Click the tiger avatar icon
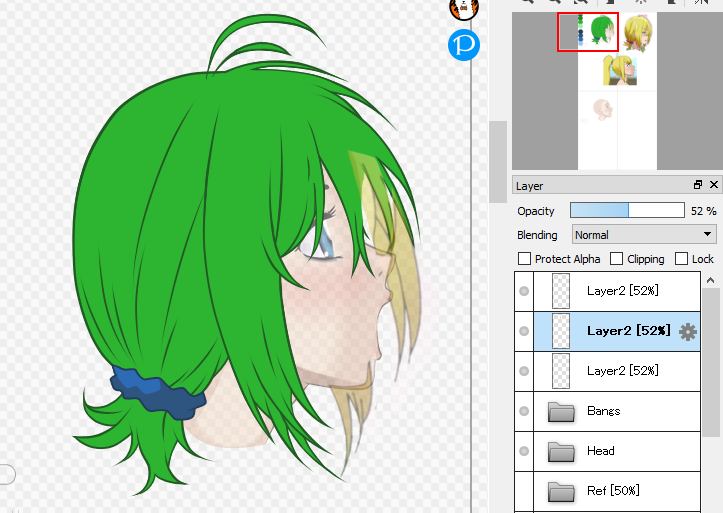Viewport: 723px width, 513px height. 462,9
